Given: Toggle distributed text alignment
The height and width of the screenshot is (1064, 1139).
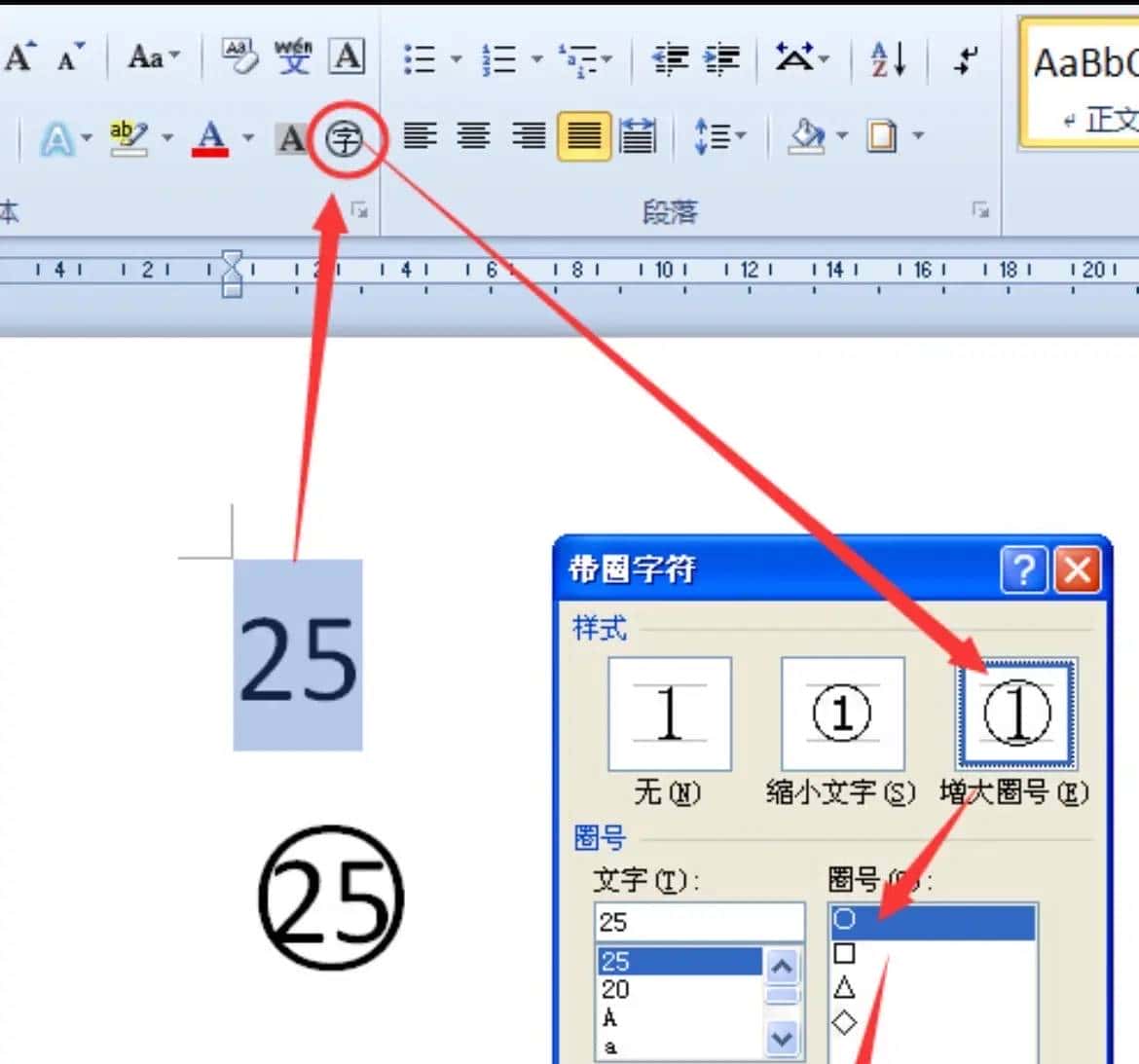Looking at the screenshot, I should pos(636,136).
